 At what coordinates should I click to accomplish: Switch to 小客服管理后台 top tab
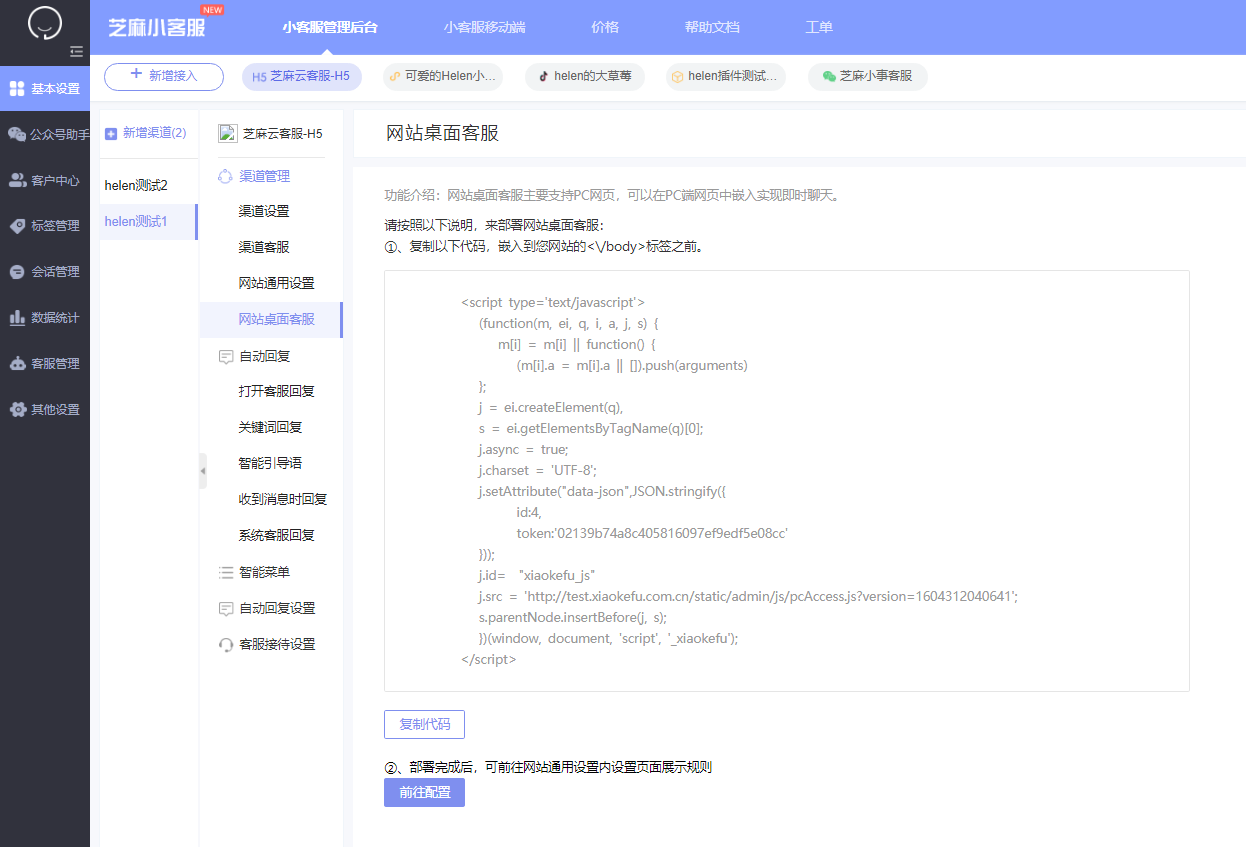(330, 27)
